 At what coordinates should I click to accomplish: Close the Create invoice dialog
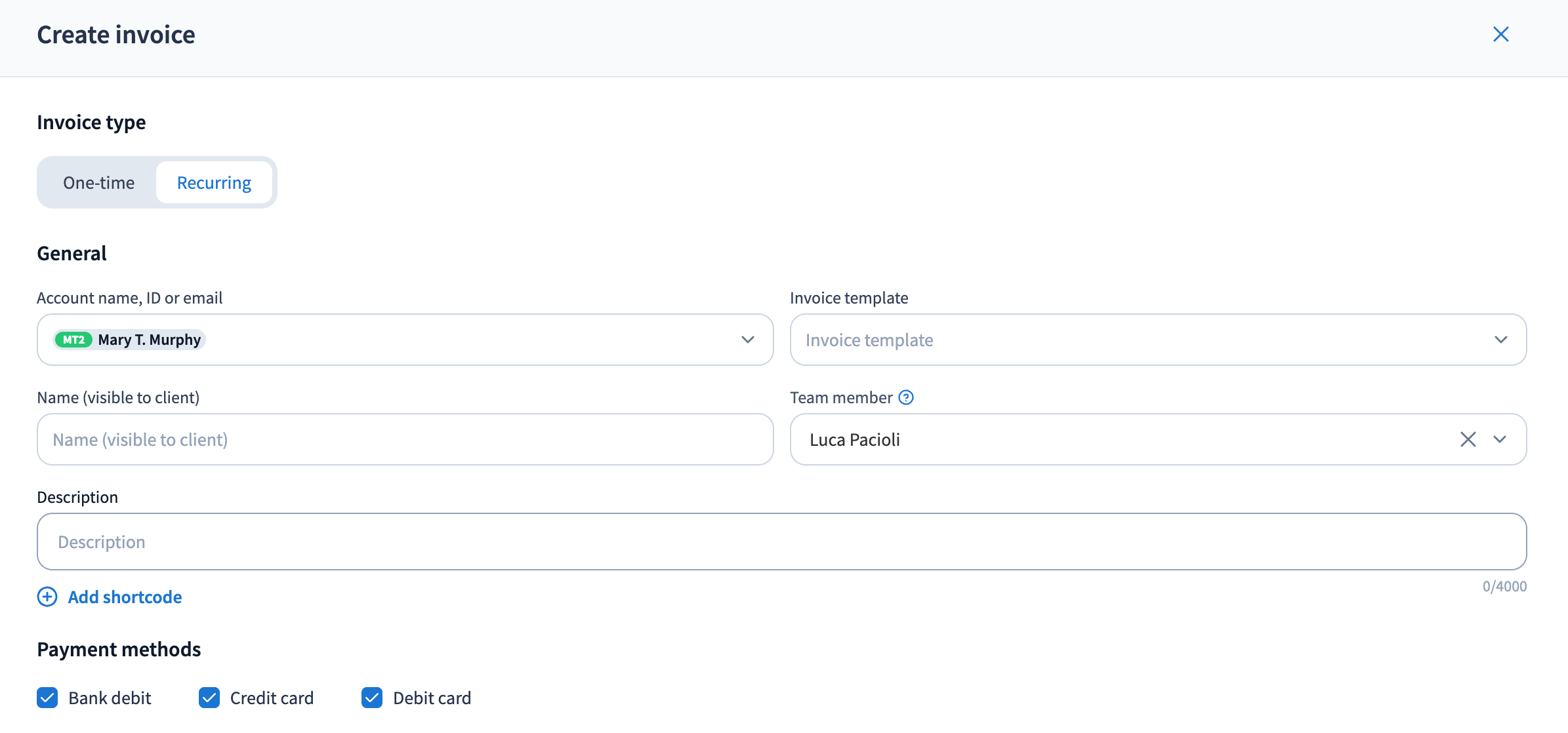click(x=1500, y=35)
